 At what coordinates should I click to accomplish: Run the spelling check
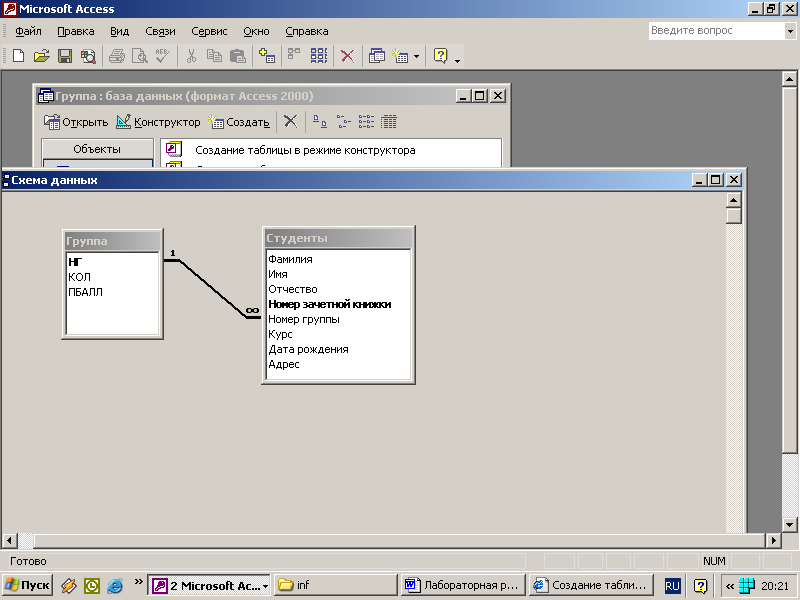point(163,56)
